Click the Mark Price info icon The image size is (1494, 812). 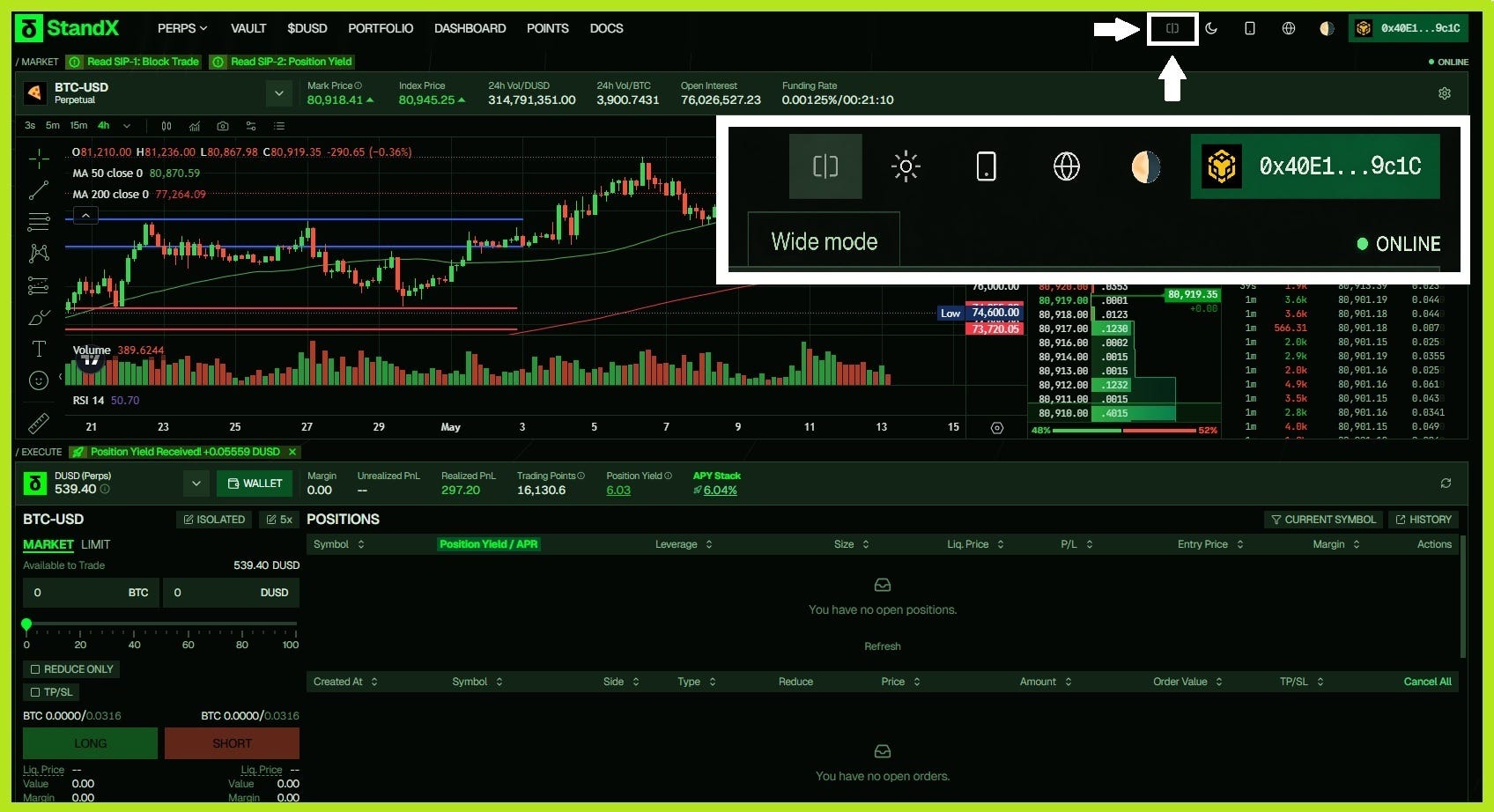[358, 85]
